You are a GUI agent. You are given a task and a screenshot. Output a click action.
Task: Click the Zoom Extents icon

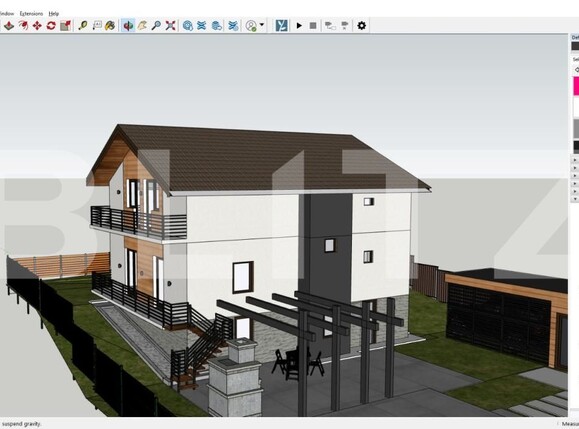(170, 25)
